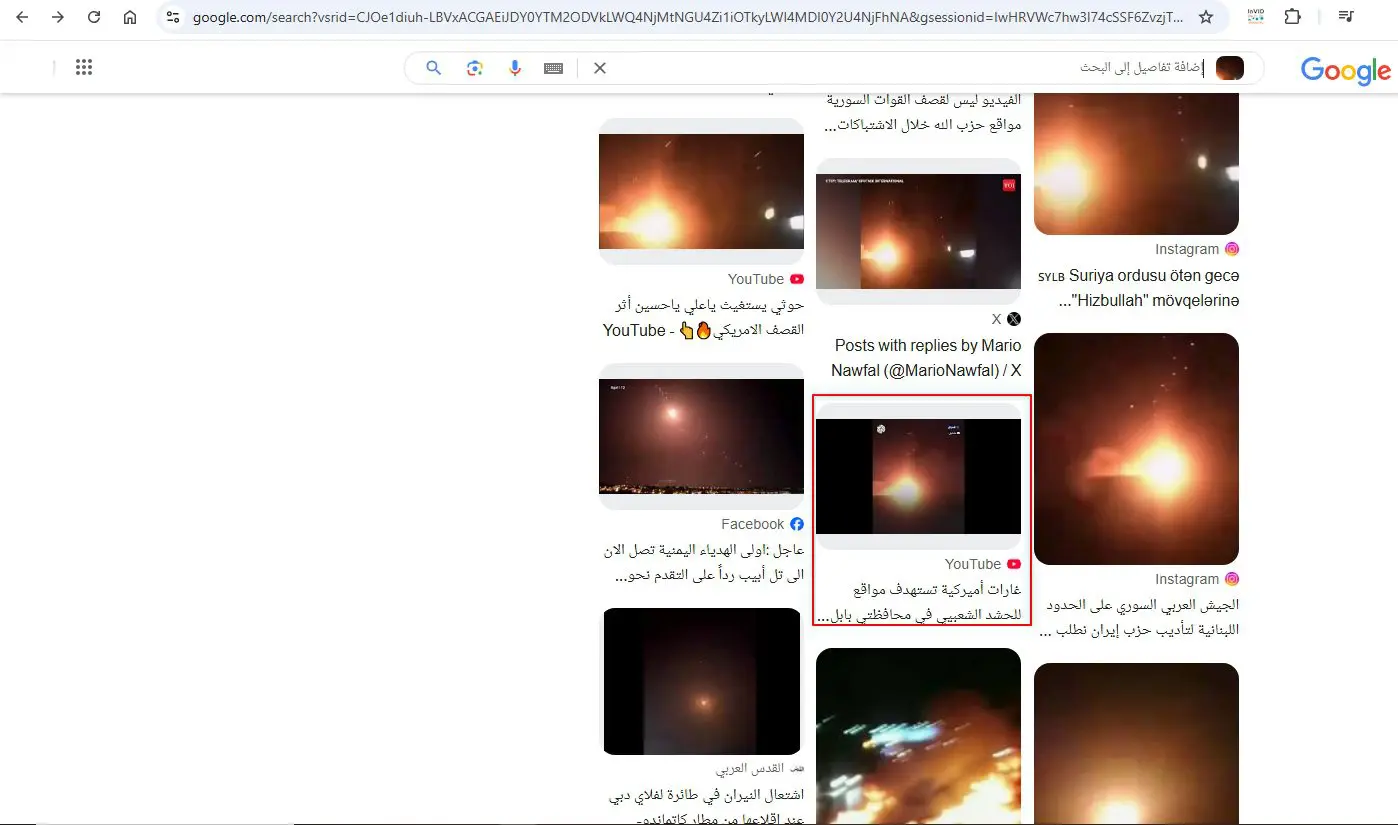This screenshot has width=1398, height=825.
Task: Click the magnifier search icon
Action: pyautogui.click(x=434, y=68)
